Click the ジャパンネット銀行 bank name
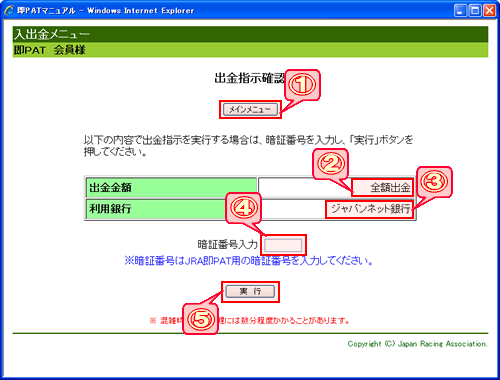Viewport: 500px width, 380px height. click(370, 209)
